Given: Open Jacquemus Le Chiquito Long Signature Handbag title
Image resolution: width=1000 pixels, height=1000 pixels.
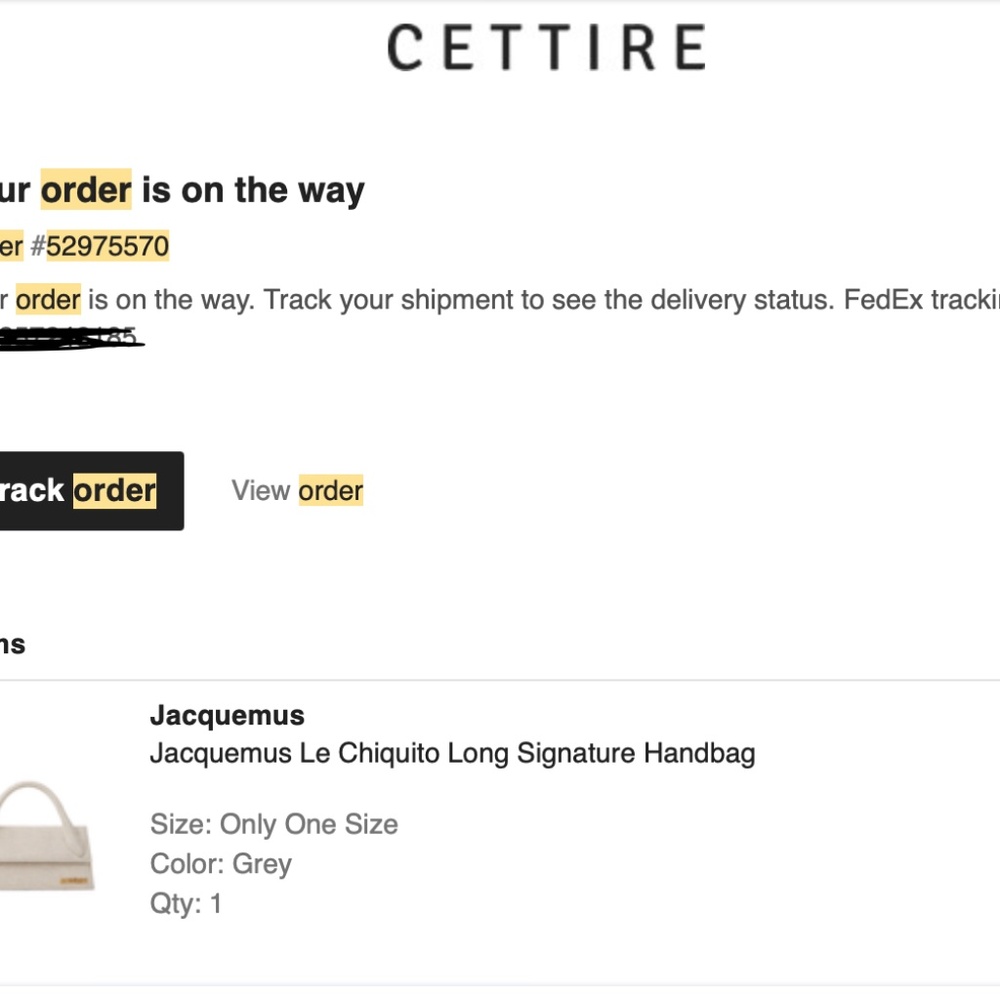Looking at the screenshot, I should click(453, 753).
